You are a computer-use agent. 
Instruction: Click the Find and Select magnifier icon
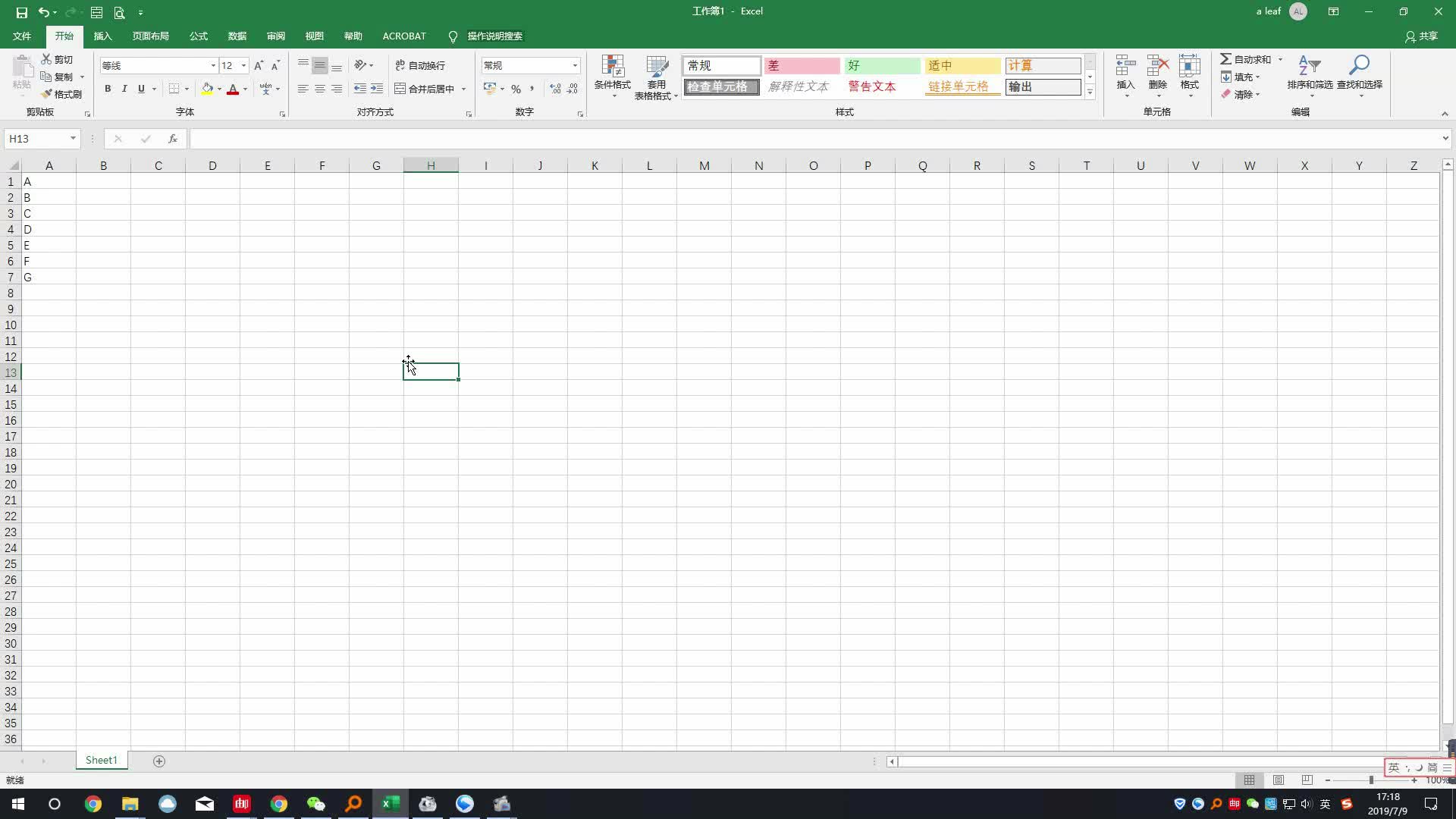coord(1359,66)
